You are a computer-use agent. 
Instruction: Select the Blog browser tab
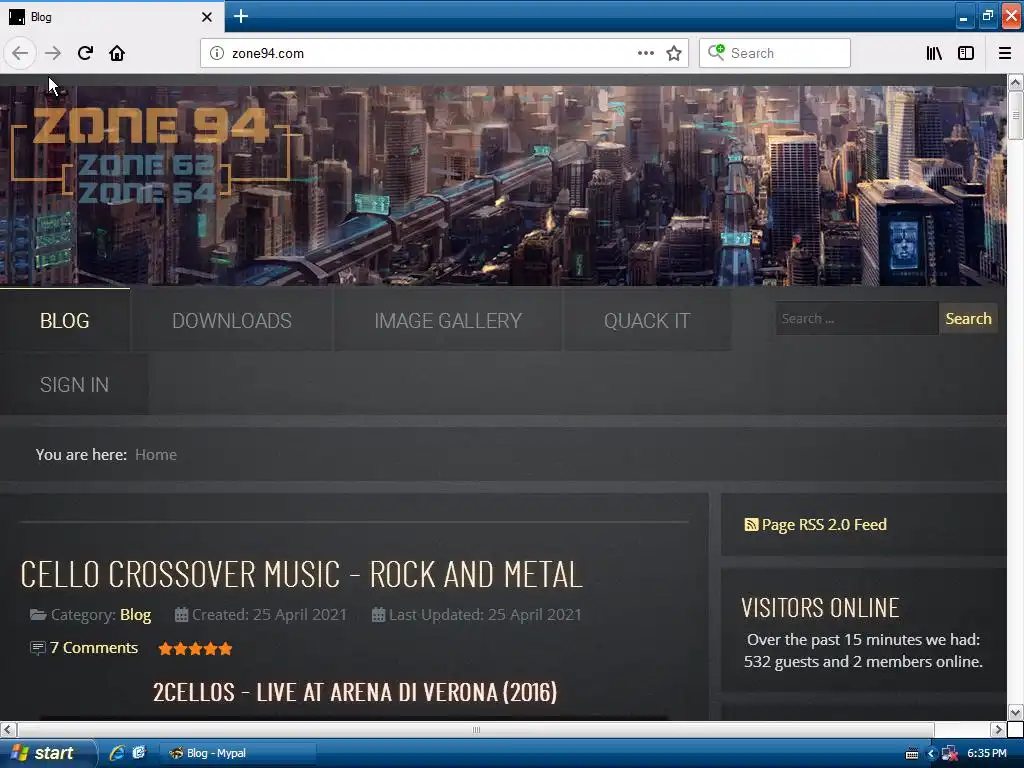111,16
